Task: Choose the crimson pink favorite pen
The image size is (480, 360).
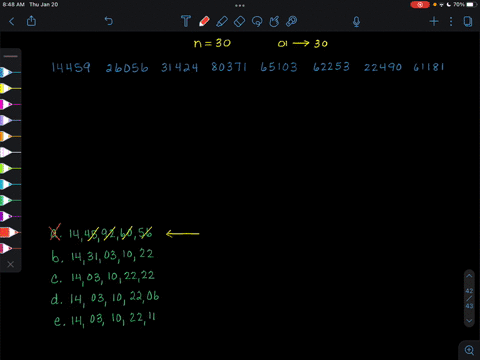Action: click(x=10, y=248)
